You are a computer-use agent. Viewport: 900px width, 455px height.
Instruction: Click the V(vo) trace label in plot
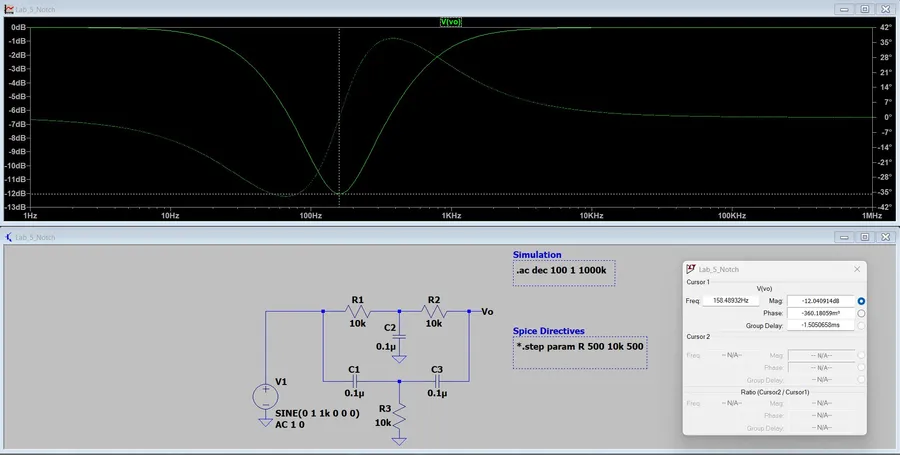451,22
